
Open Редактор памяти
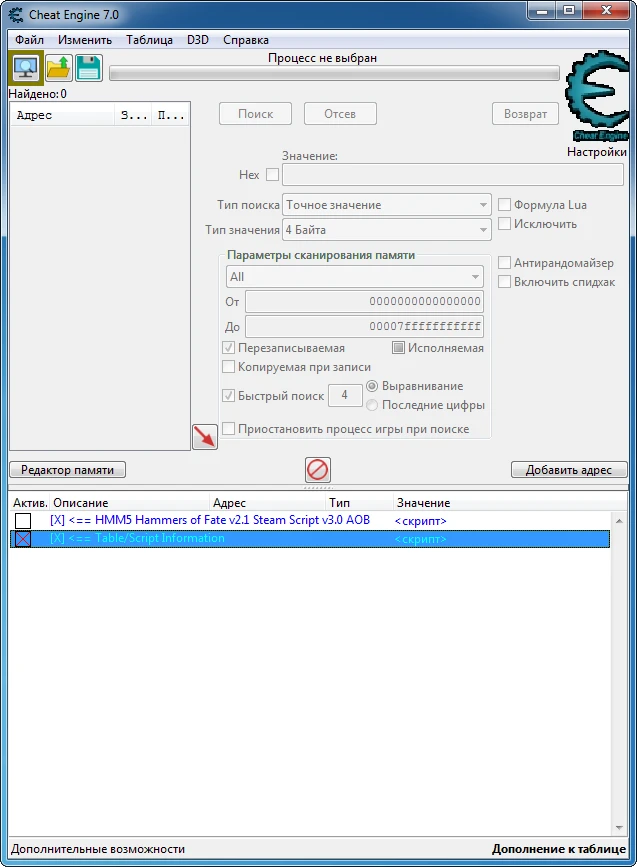click(x=67, y=470)
